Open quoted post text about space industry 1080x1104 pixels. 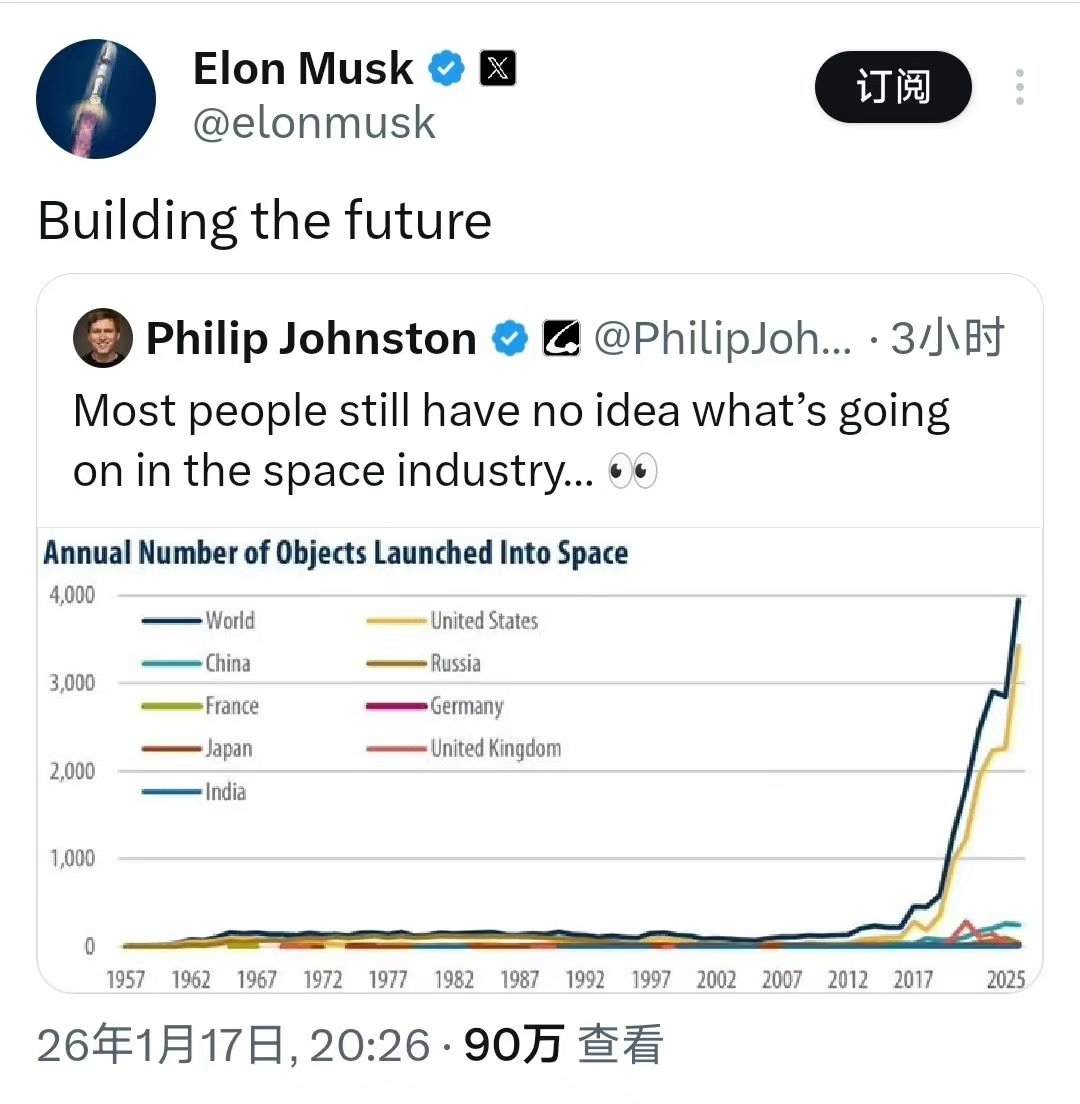pyautogui.click(x=510, y=439)
